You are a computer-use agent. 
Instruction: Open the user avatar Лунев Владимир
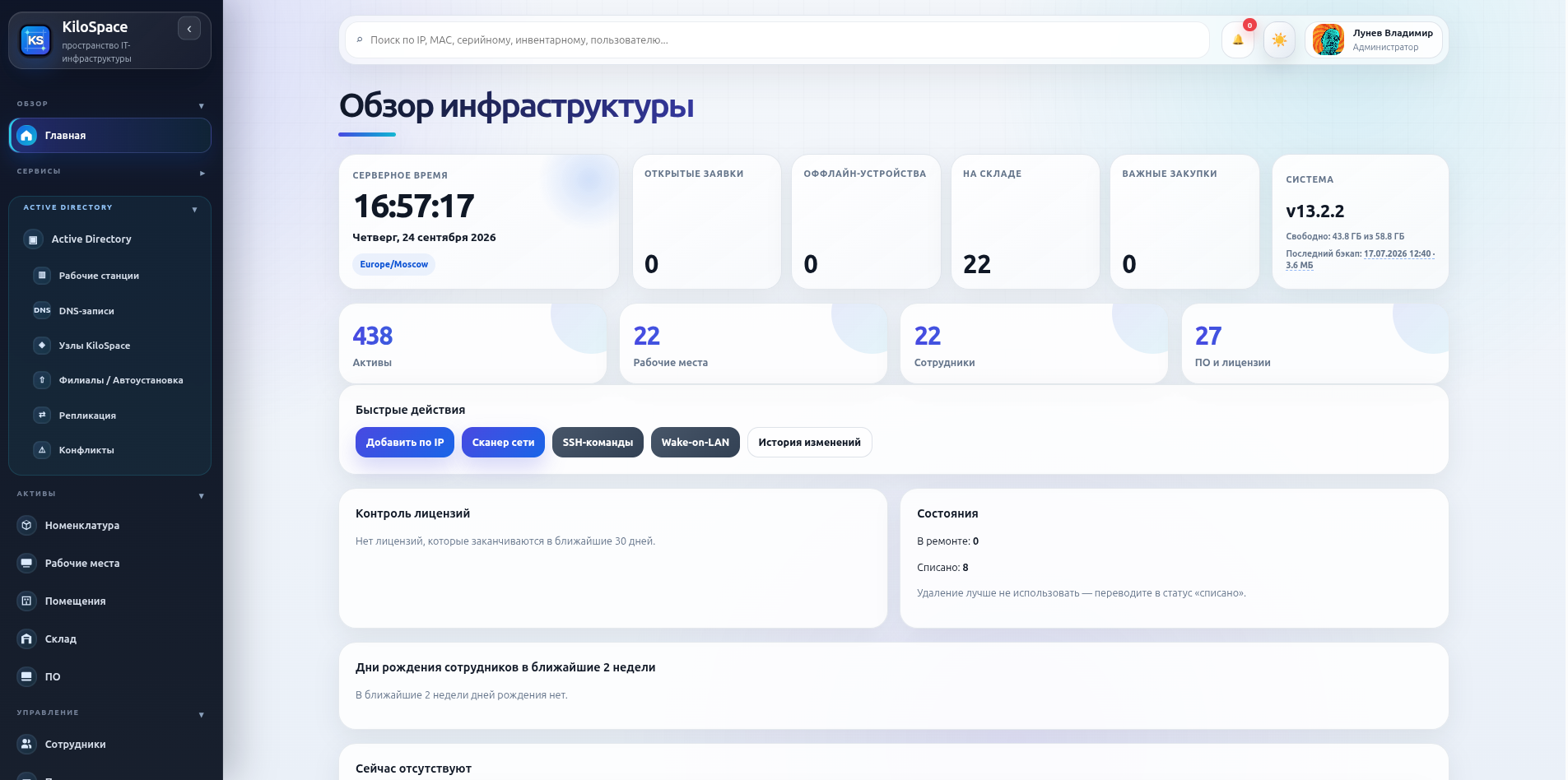pos(1328,39)
